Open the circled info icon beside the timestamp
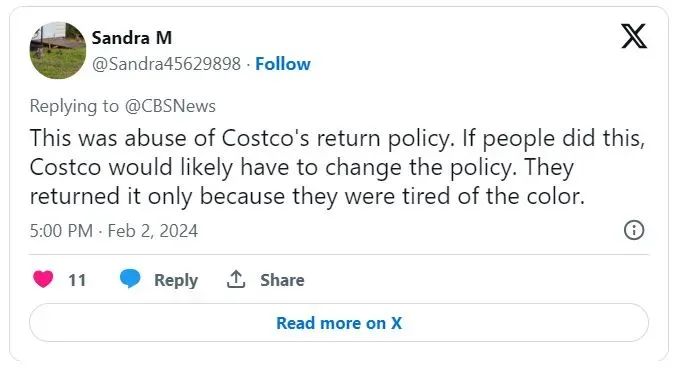The image size is (677, 378). pos(634,230)
